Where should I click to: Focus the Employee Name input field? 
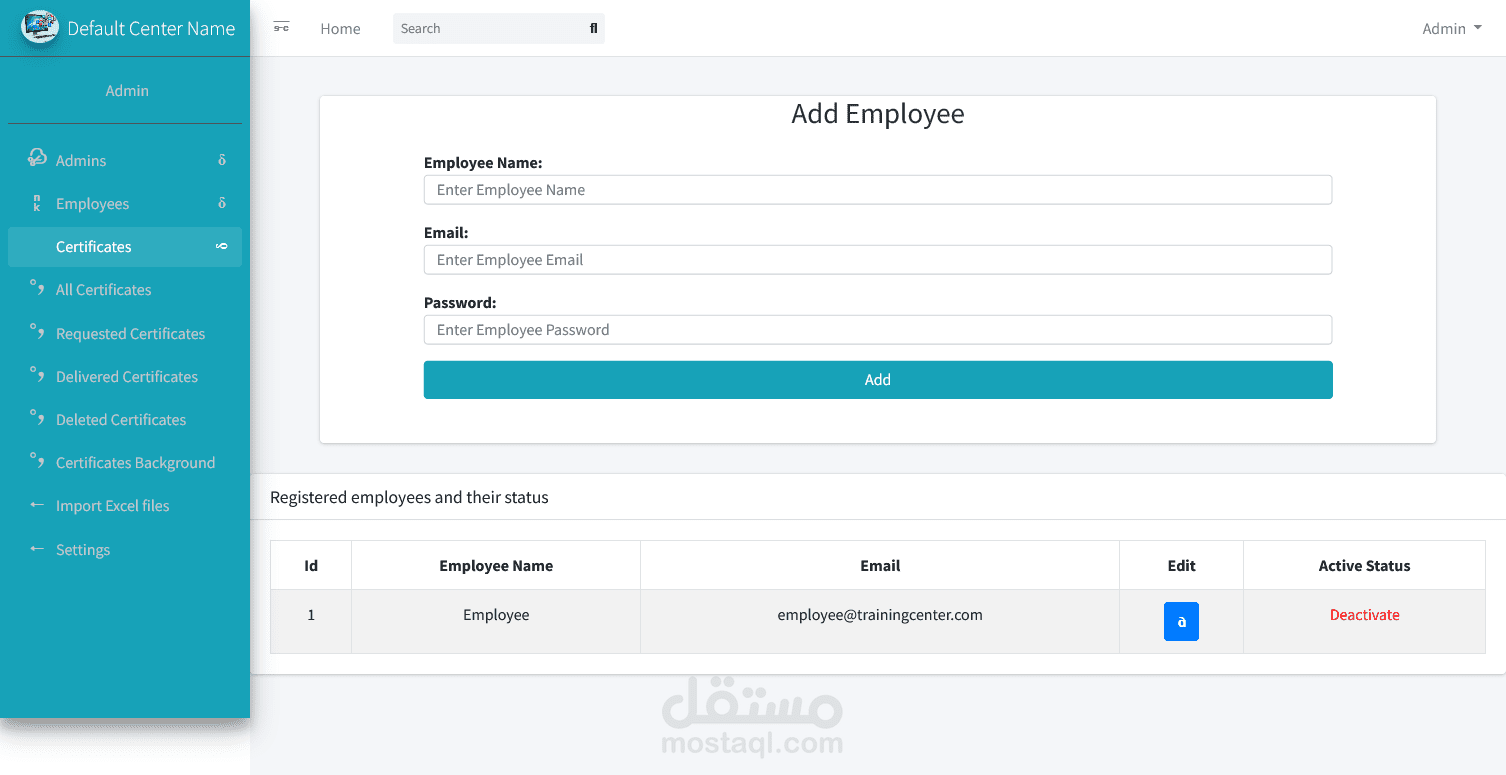878,190
